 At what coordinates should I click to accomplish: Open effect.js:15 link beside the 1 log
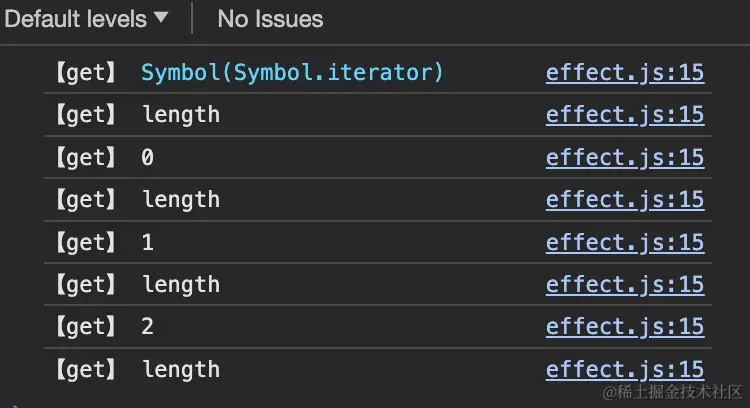pyautogui.click(x=625, y=242)
